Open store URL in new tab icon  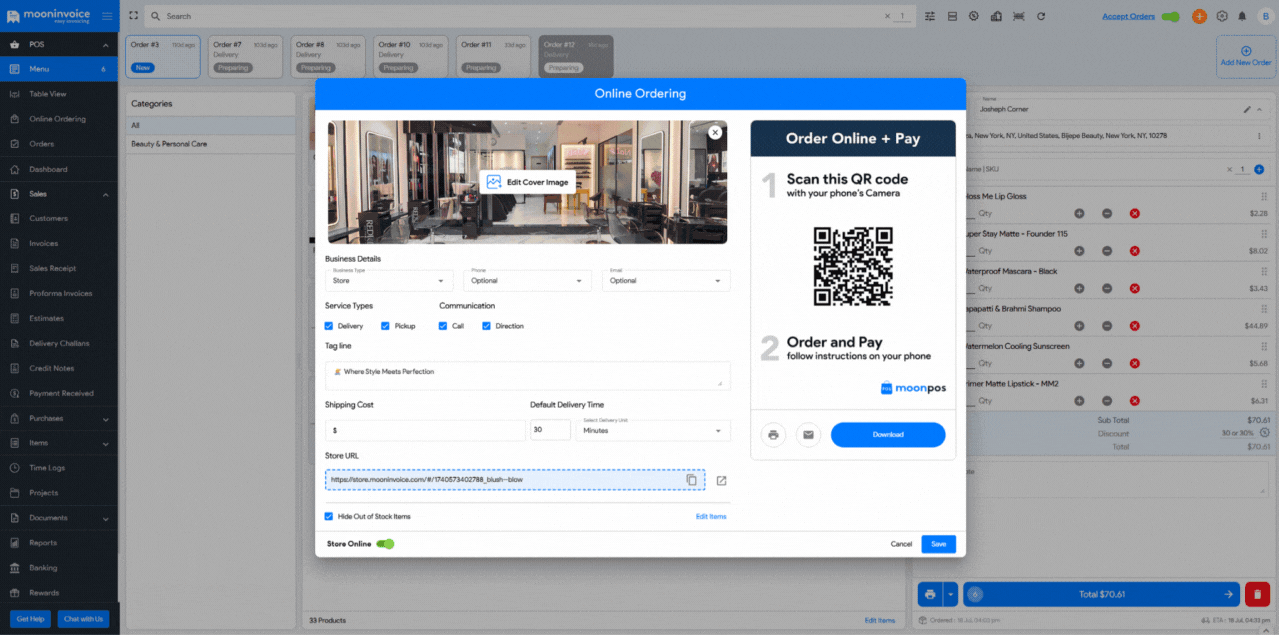click(721, 480)
